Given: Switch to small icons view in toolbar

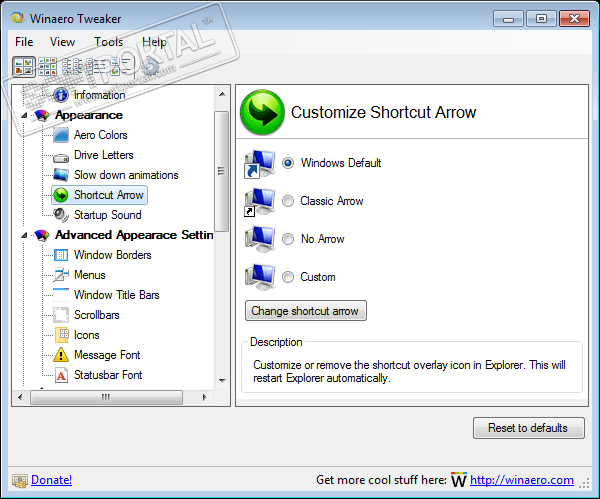Looking at the screenshot, I should pyautogui.click(x=47, y=67).
